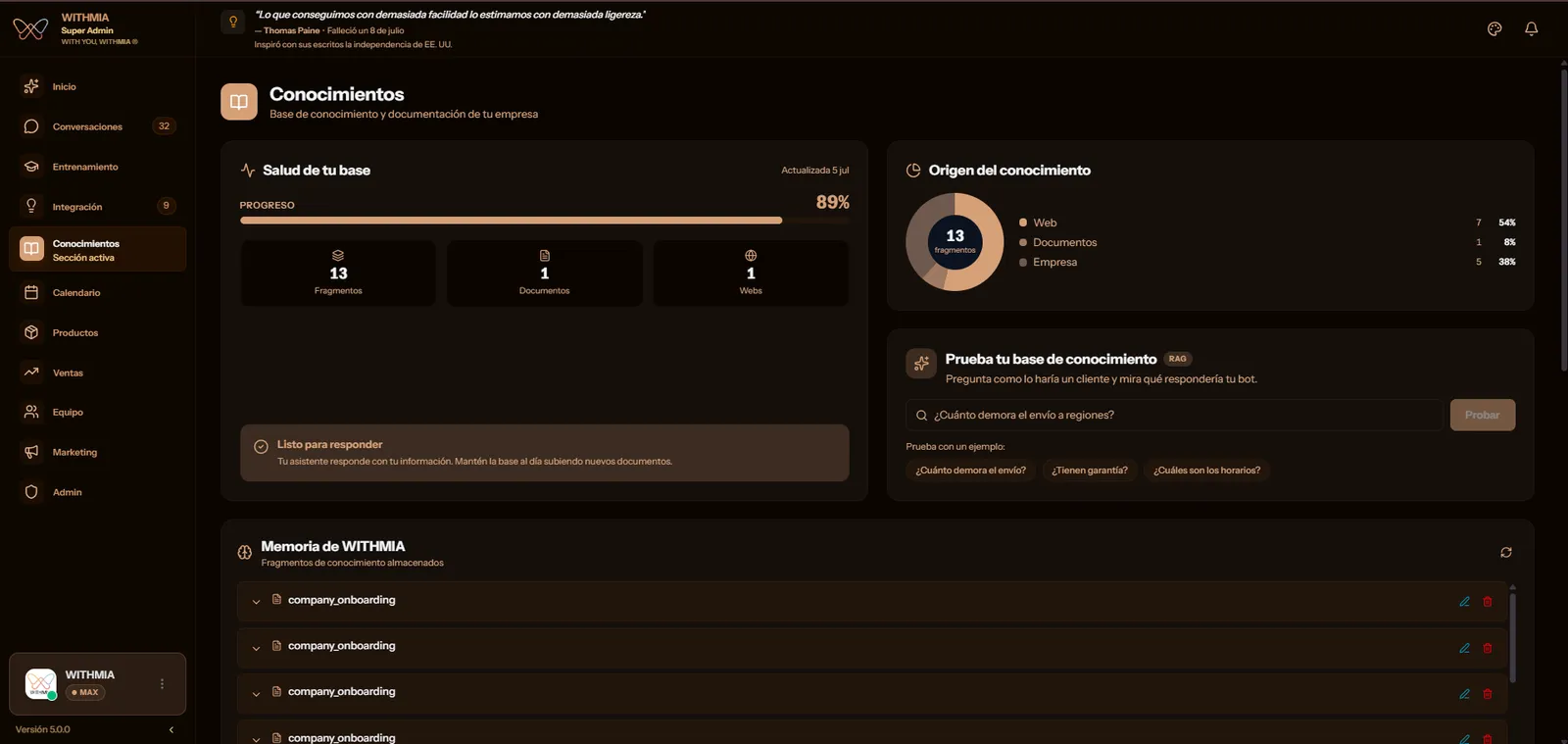Viewport: 1568px width, 744px height.
Task: Click the WITHMIA butterfly logo
Action: [x=30, y=29]
